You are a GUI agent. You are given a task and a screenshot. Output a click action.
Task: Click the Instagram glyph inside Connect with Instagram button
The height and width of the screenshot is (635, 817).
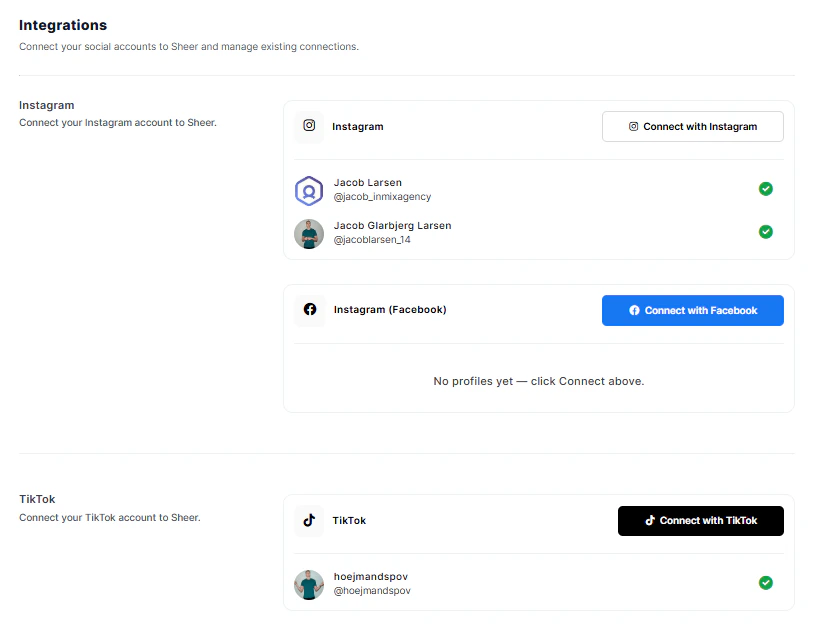coord(633,126)
